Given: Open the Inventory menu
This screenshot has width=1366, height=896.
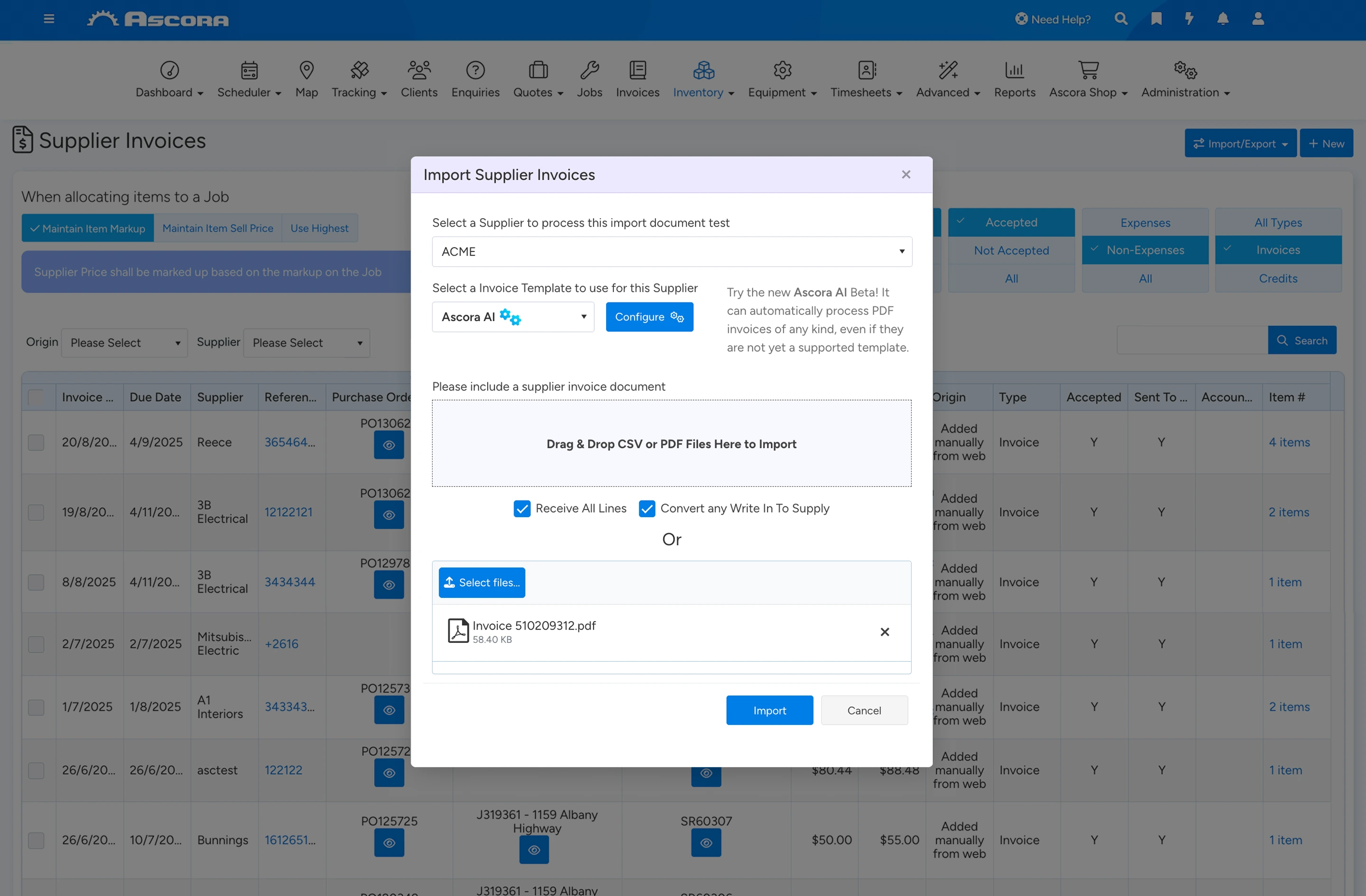Looking at the screenshot, I should pos(703,79).
